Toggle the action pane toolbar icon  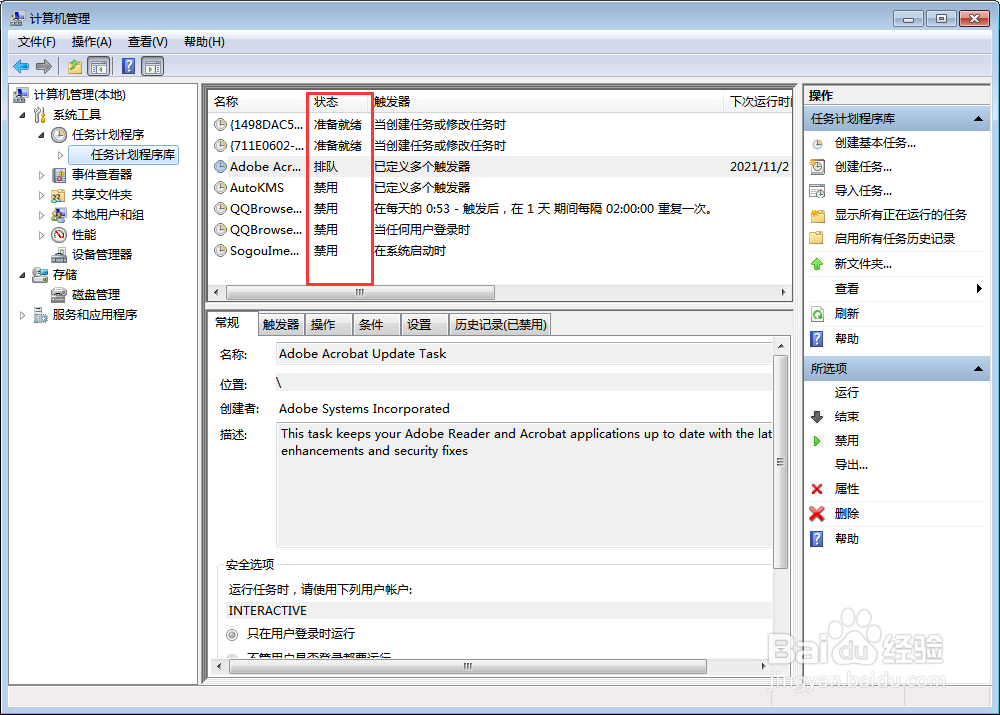coord(153,66)
